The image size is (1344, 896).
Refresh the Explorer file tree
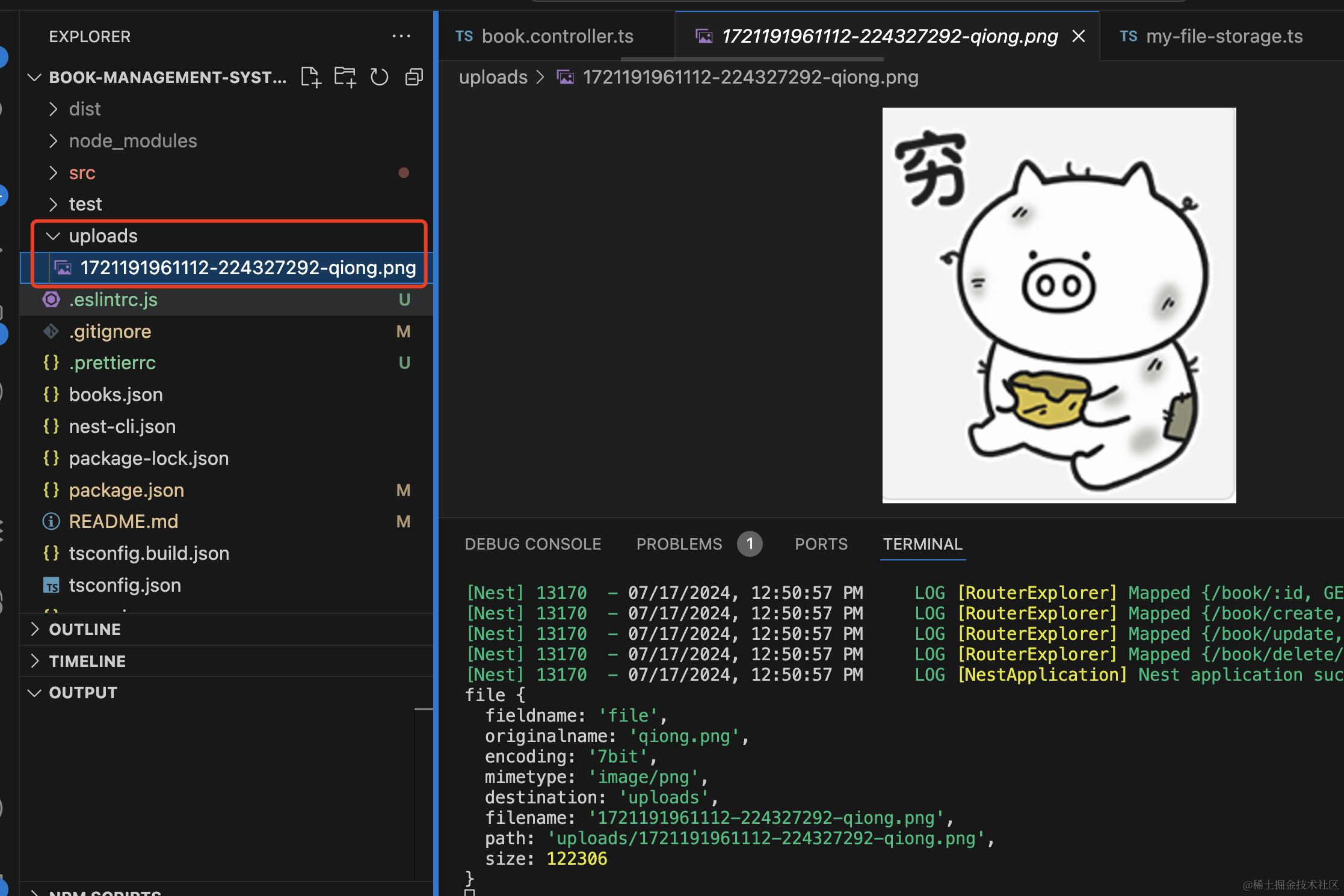(379, 77)
